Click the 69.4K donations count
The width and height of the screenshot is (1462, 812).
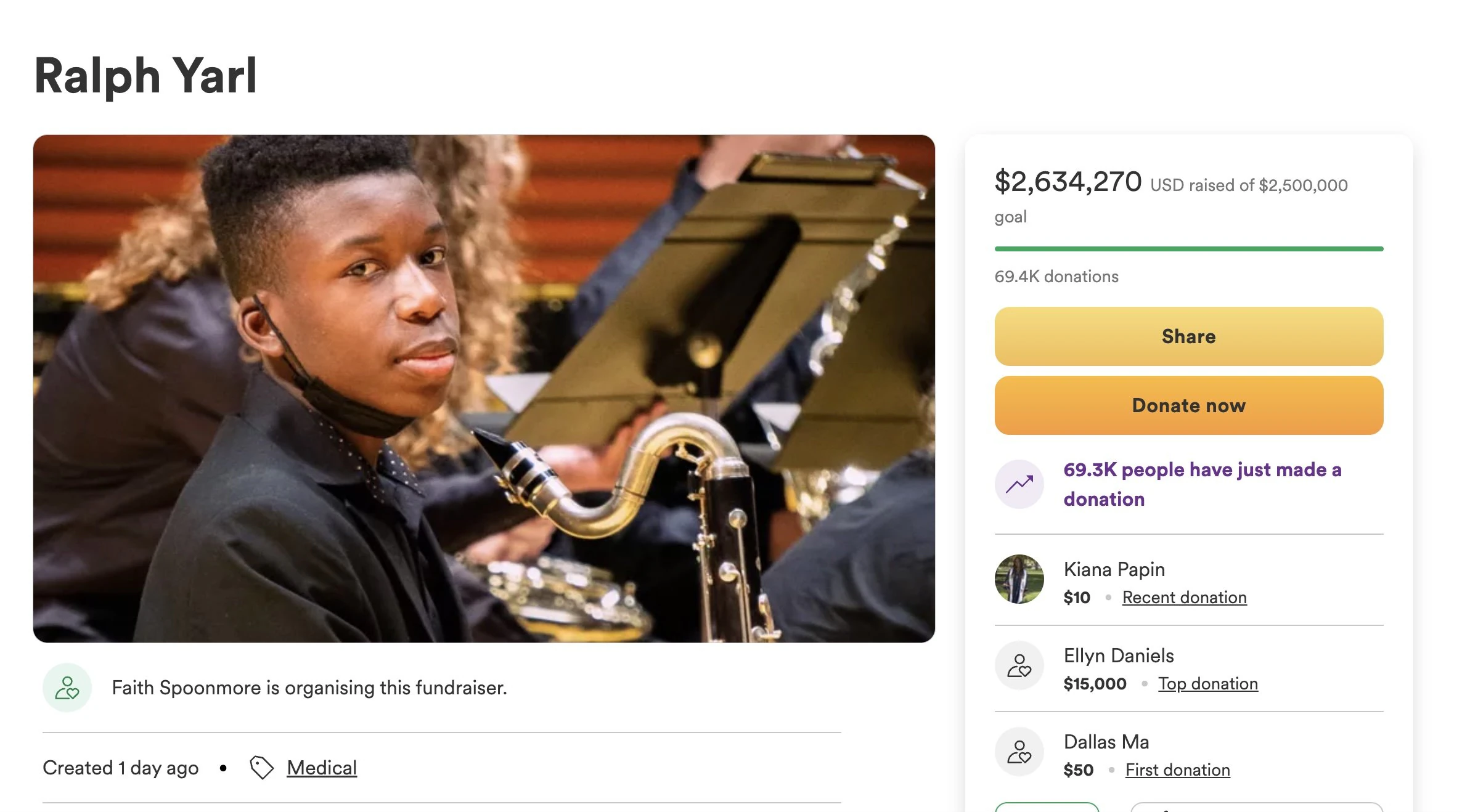coord(1056,277)
